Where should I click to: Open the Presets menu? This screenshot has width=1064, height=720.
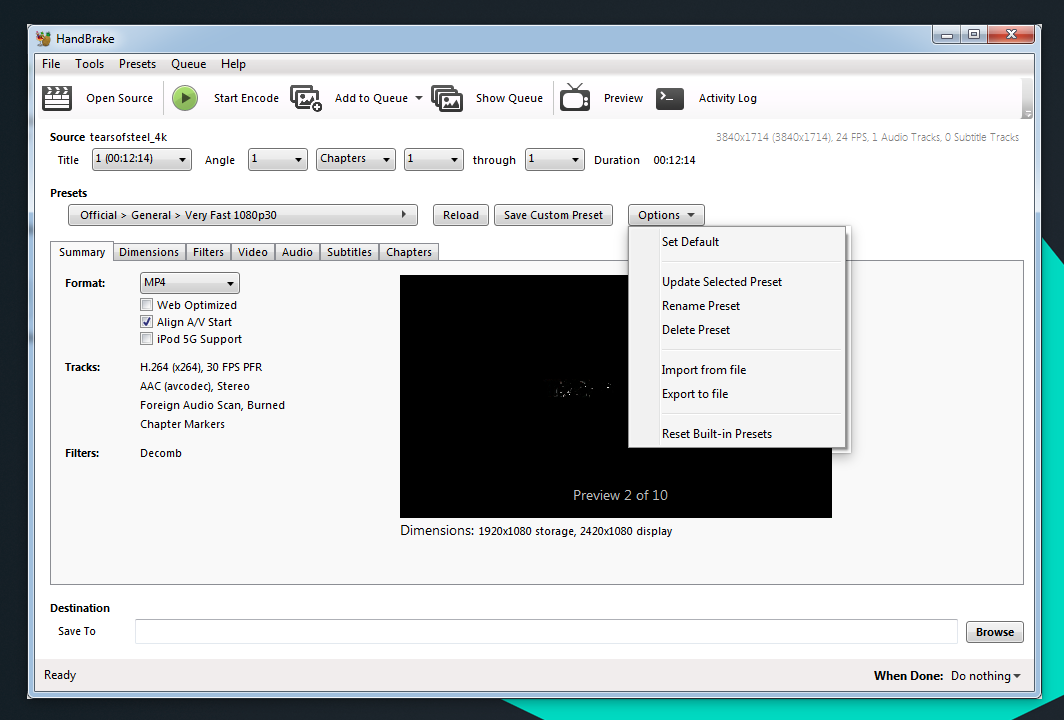point(137,64)
